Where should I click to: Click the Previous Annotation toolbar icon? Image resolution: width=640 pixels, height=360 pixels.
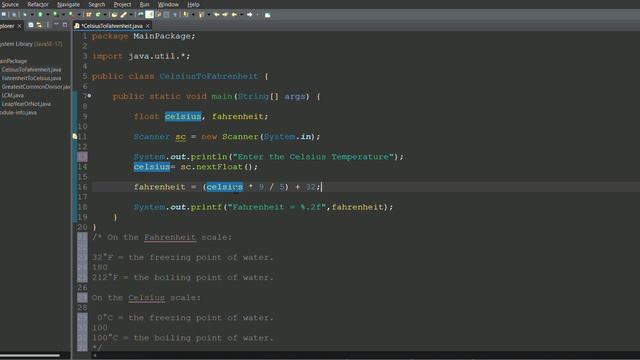point(201,14)
